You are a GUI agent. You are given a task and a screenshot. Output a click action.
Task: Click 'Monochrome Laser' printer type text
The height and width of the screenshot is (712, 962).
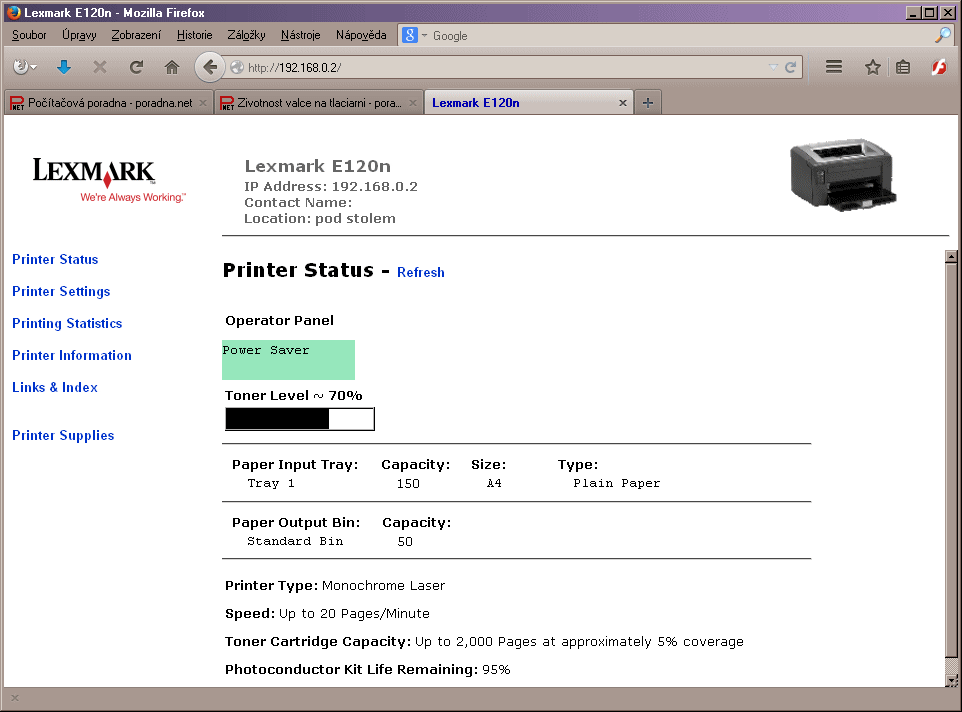click(x=383, y=586)
